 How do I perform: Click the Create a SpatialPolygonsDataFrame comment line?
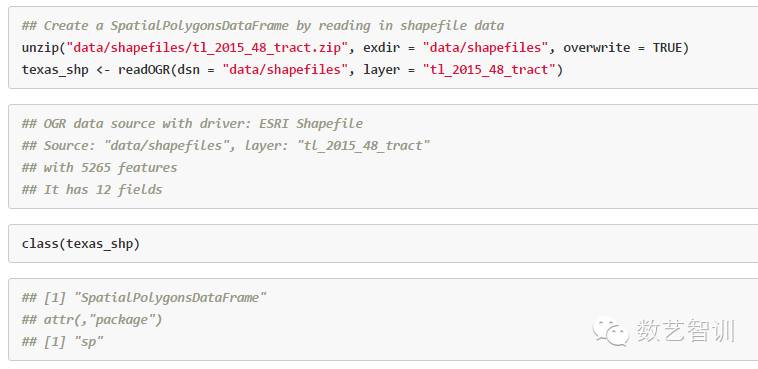[x=263, y=26]
